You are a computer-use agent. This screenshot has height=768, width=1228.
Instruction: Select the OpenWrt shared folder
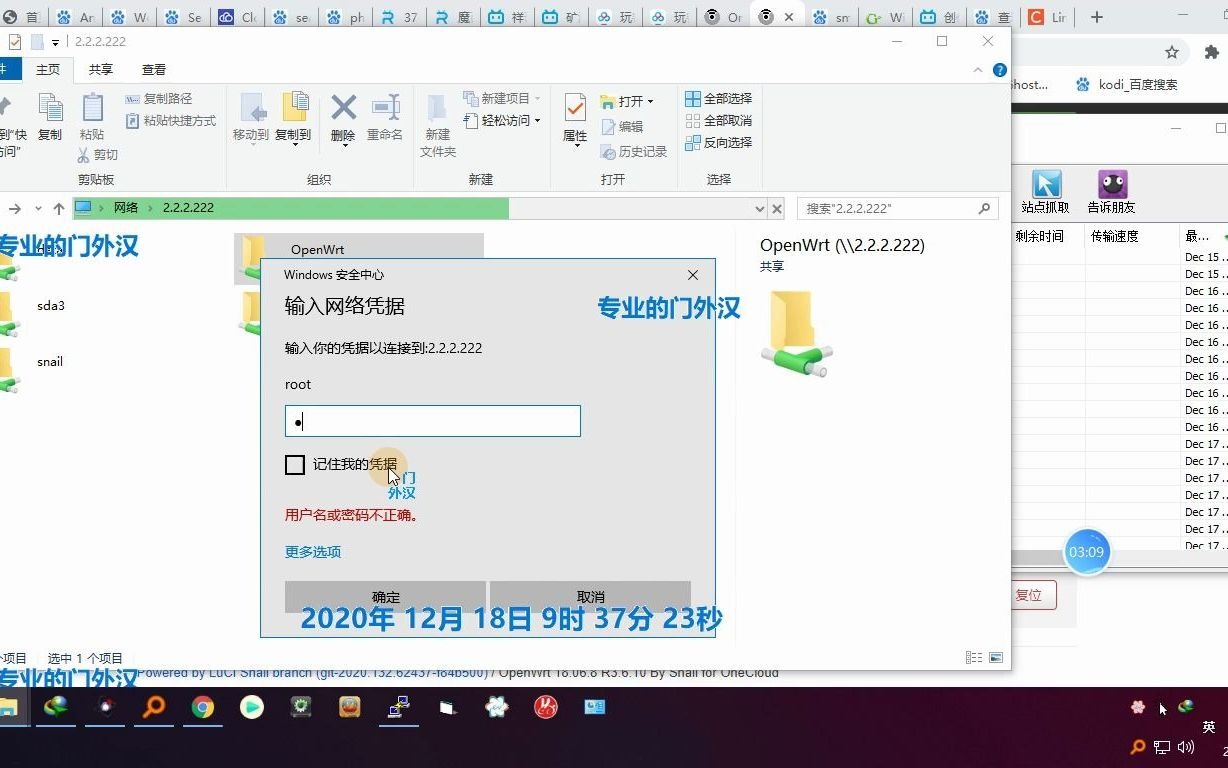click(x=359, y=259)
